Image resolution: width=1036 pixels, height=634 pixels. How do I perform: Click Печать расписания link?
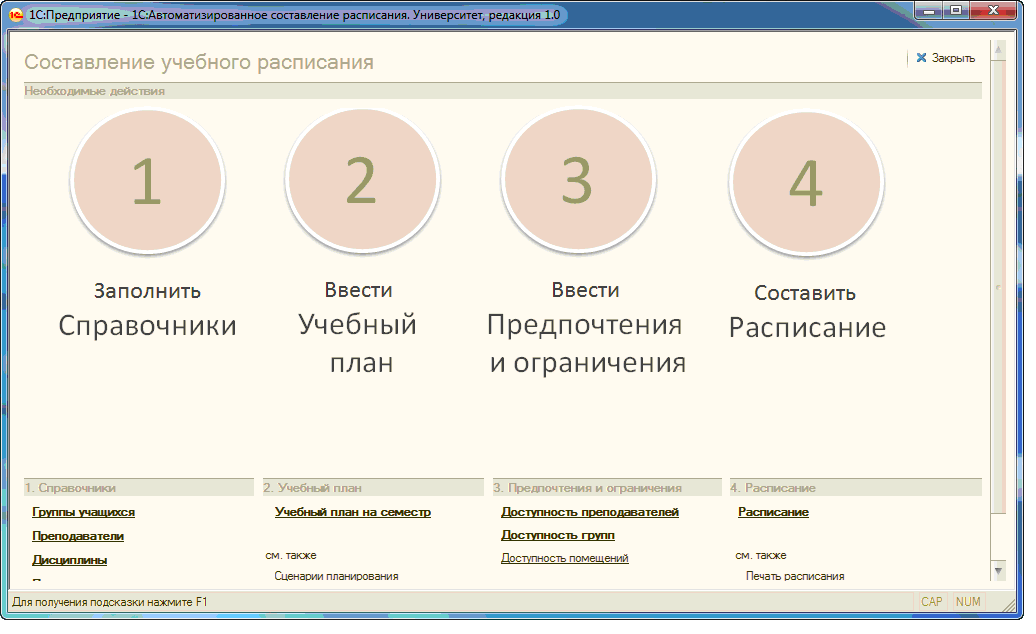point(795,576)
